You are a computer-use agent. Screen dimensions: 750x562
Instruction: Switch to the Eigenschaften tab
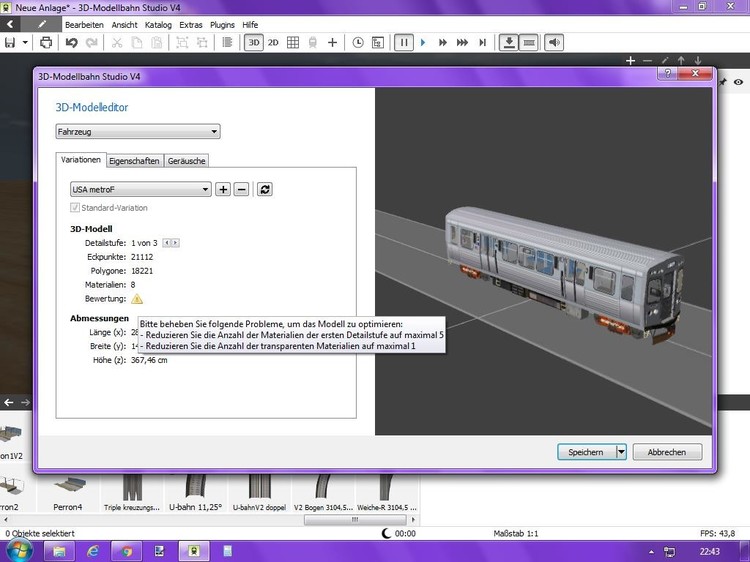[x=134, y=161]
